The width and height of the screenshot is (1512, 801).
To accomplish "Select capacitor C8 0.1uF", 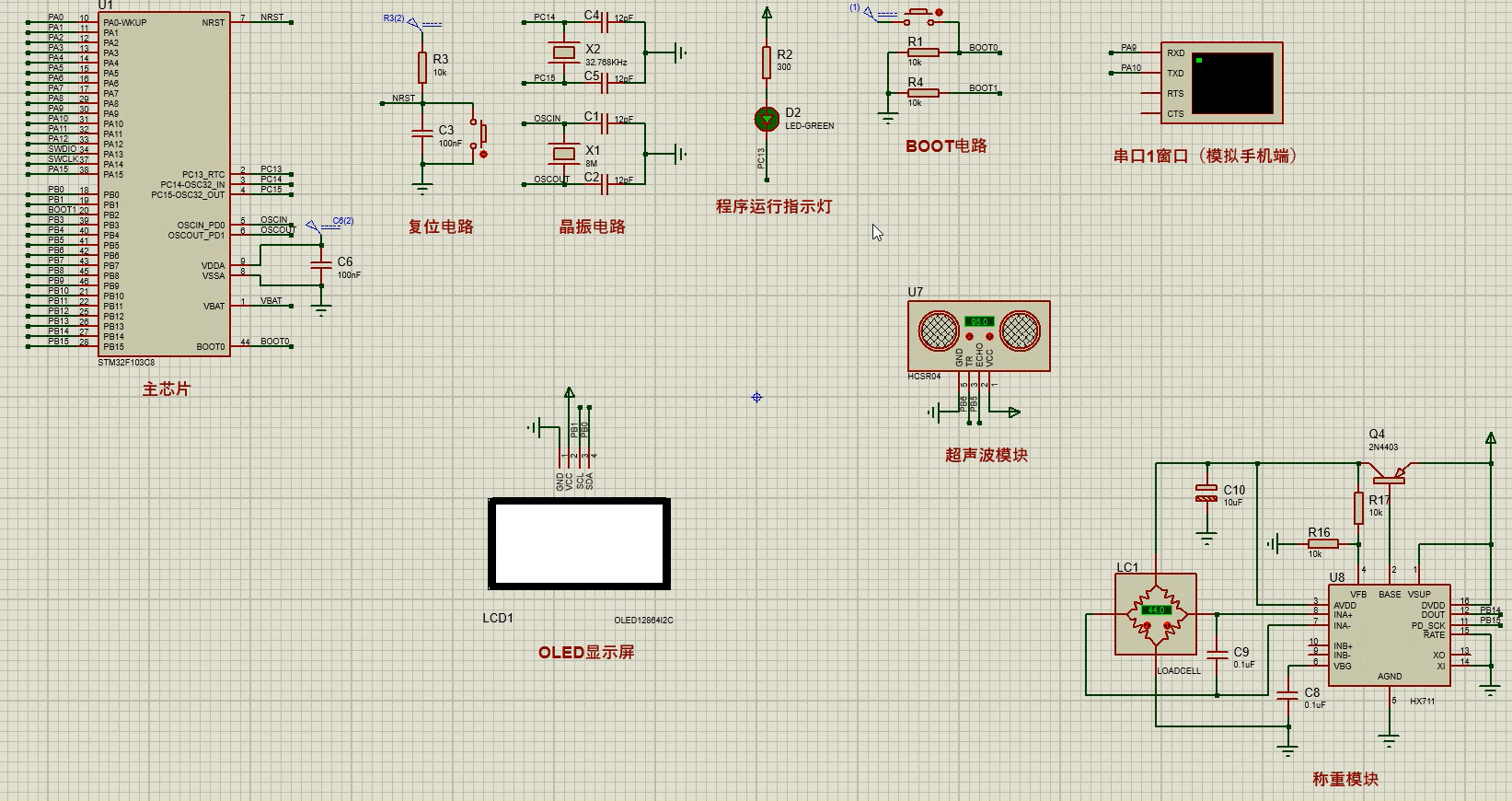I will click(x=1287, y=695).
